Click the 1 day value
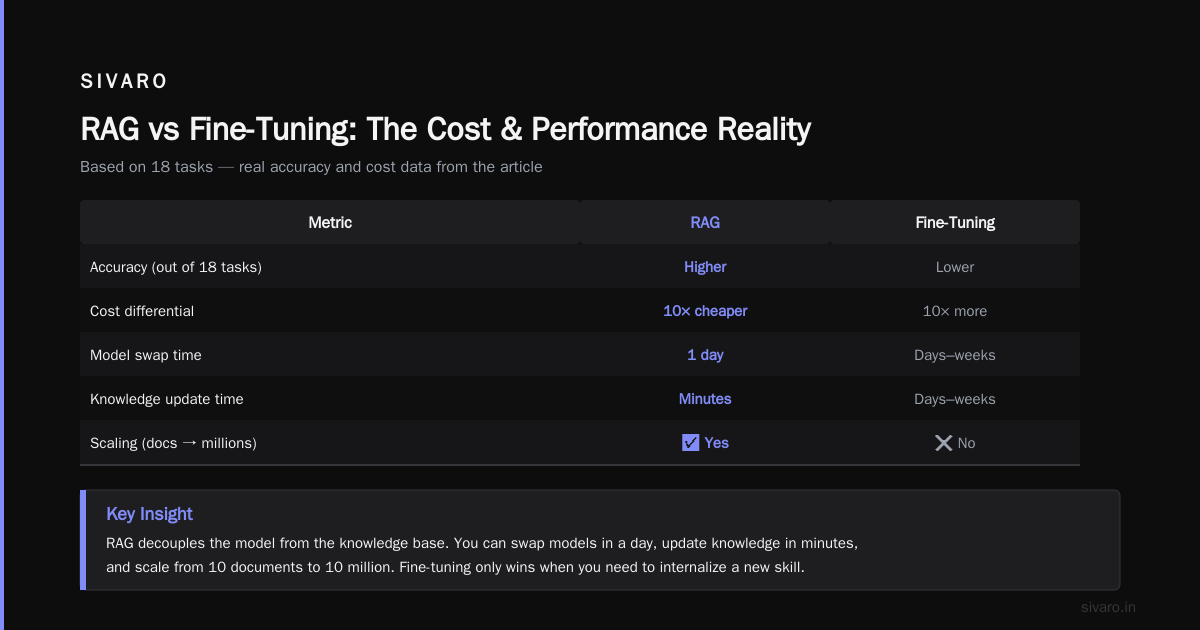 tap(705, 355)
